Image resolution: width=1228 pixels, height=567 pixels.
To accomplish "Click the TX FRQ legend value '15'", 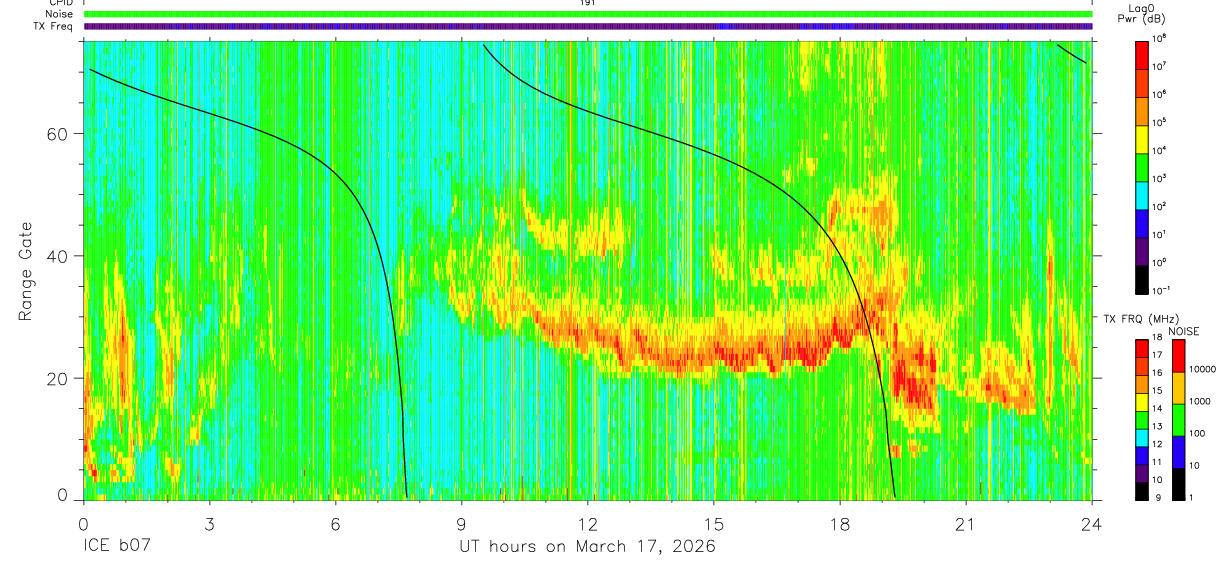I will tap(1158, 391).
